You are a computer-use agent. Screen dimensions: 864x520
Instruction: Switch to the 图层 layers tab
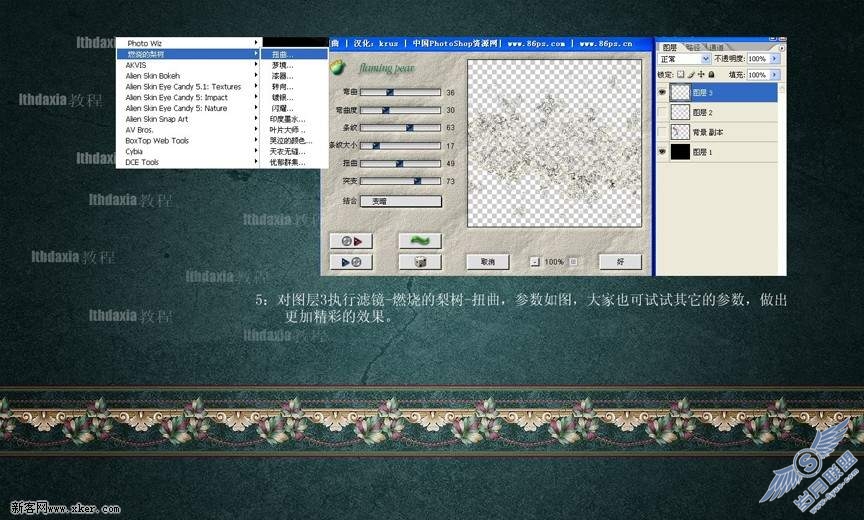click(x=669, y=47)
